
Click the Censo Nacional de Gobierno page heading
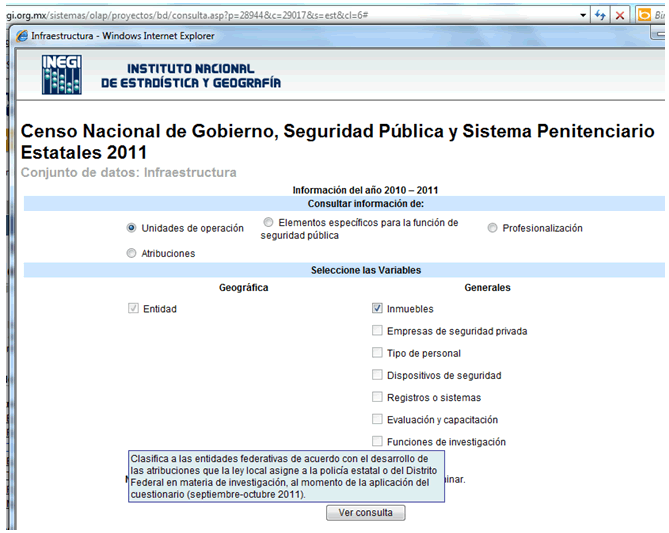pos(337,142)
